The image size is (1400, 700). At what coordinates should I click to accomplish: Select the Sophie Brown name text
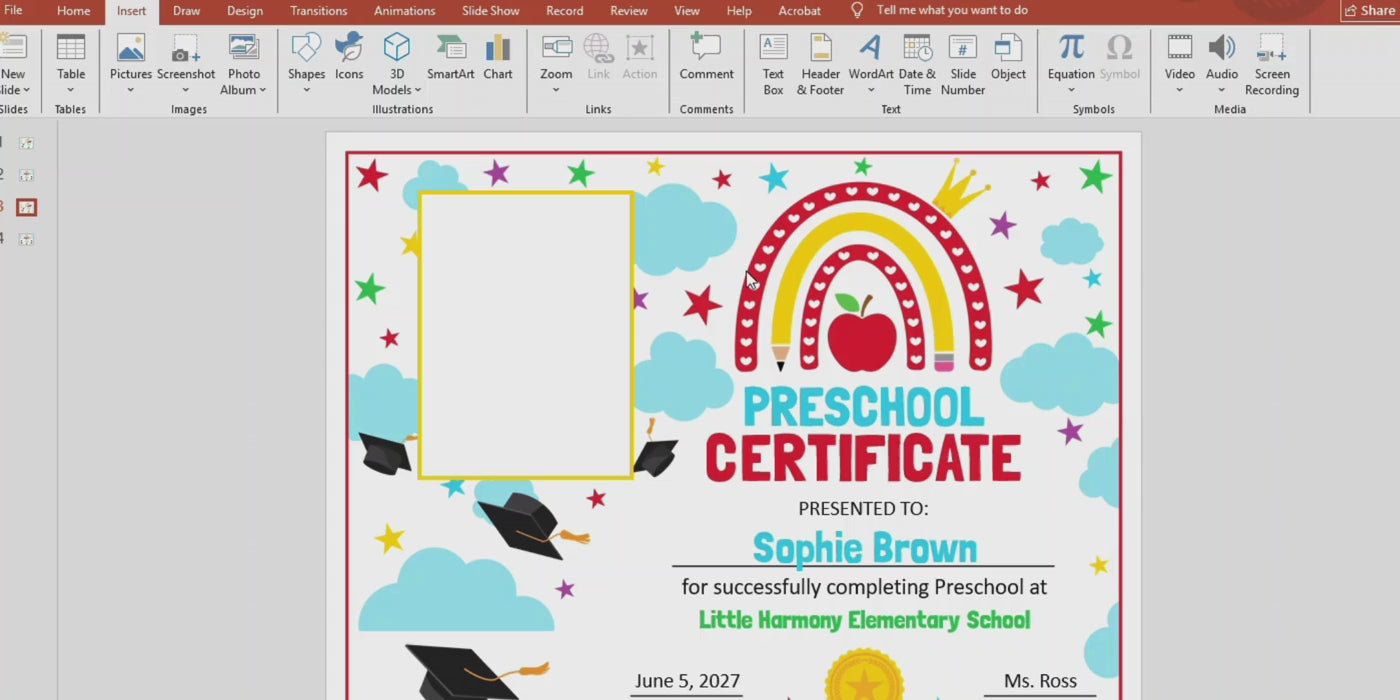[864, 548]
